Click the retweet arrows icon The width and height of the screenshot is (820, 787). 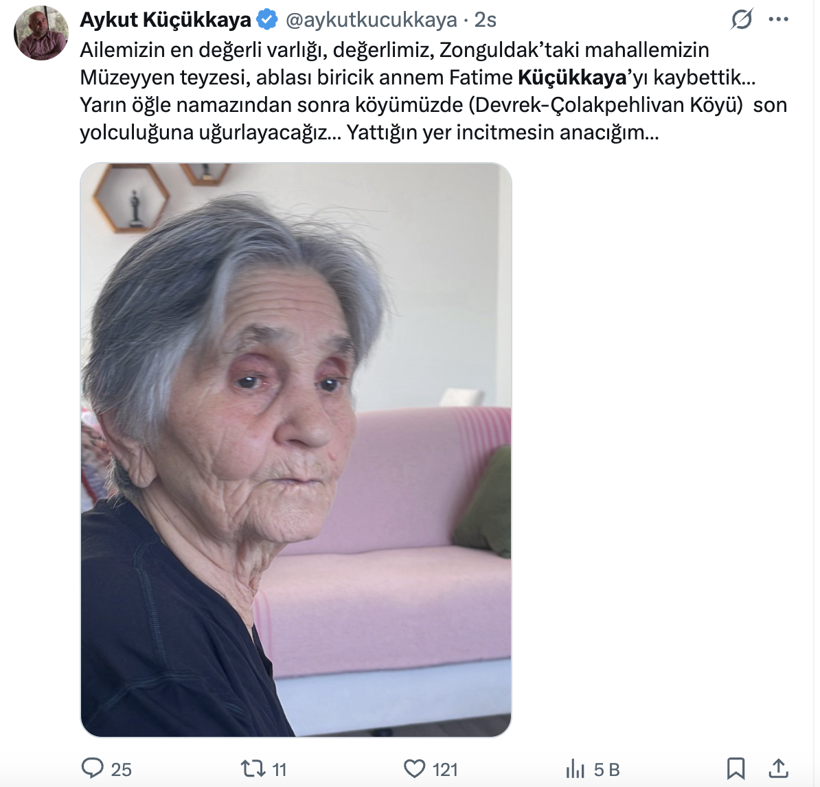[x=253, y=769]
